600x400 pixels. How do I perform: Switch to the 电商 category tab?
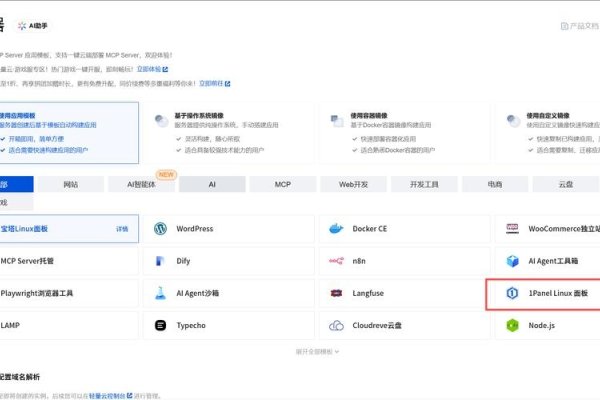point(495,184)
